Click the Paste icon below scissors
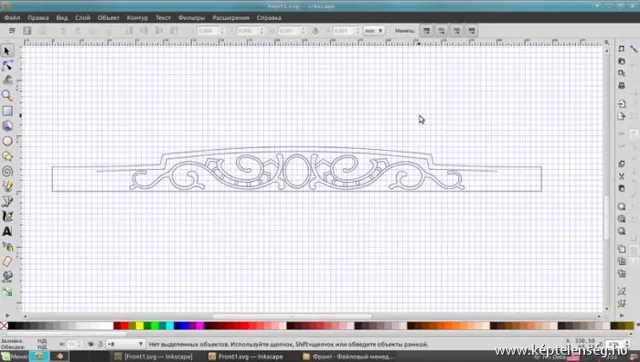The height and width of the screenshot is (362, 640). [x=621, y=189]
